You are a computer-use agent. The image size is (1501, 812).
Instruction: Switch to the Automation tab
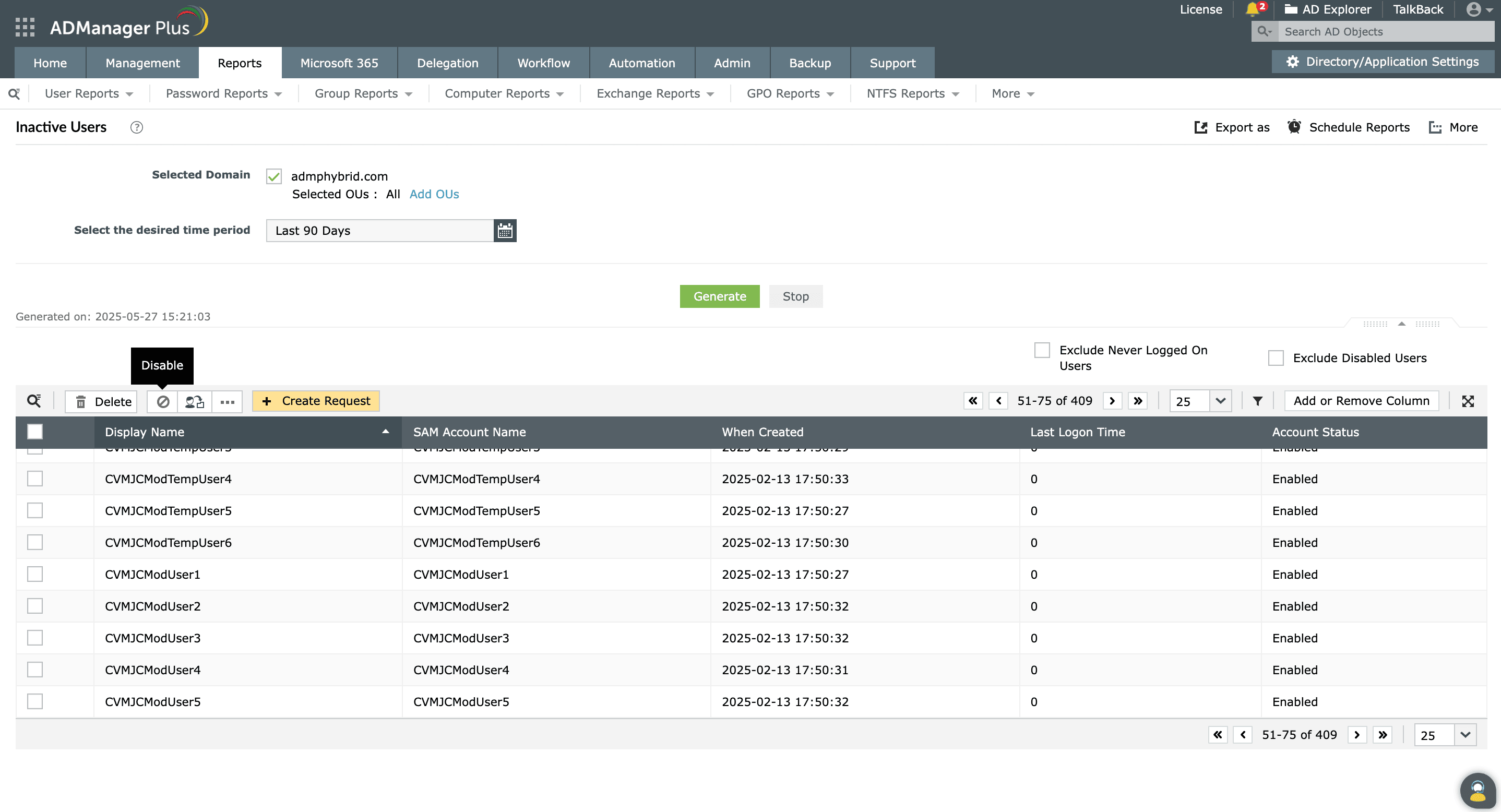coord(641,63)
